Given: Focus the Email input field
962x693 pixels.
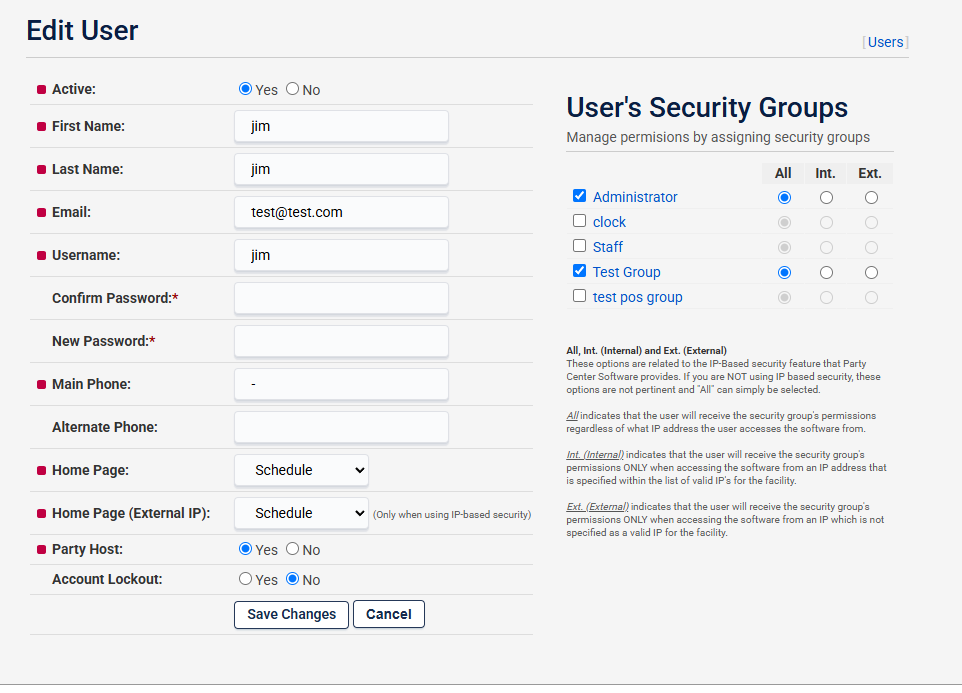Looking at the screenshot, I should coord(341,212).
